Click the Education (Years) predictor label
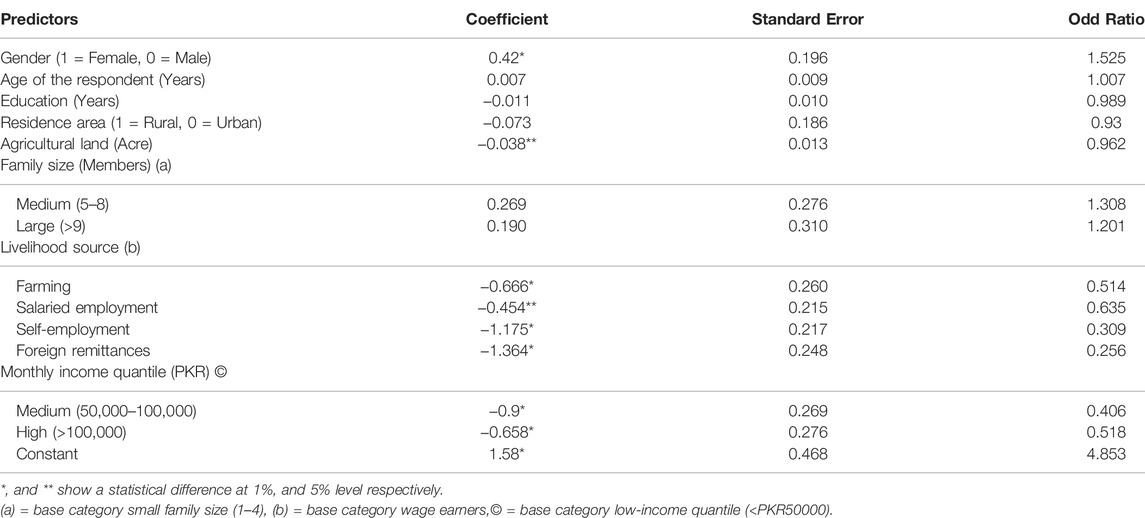The width and height of the screenshot is (1145, 518). click(x=59, y=101)
